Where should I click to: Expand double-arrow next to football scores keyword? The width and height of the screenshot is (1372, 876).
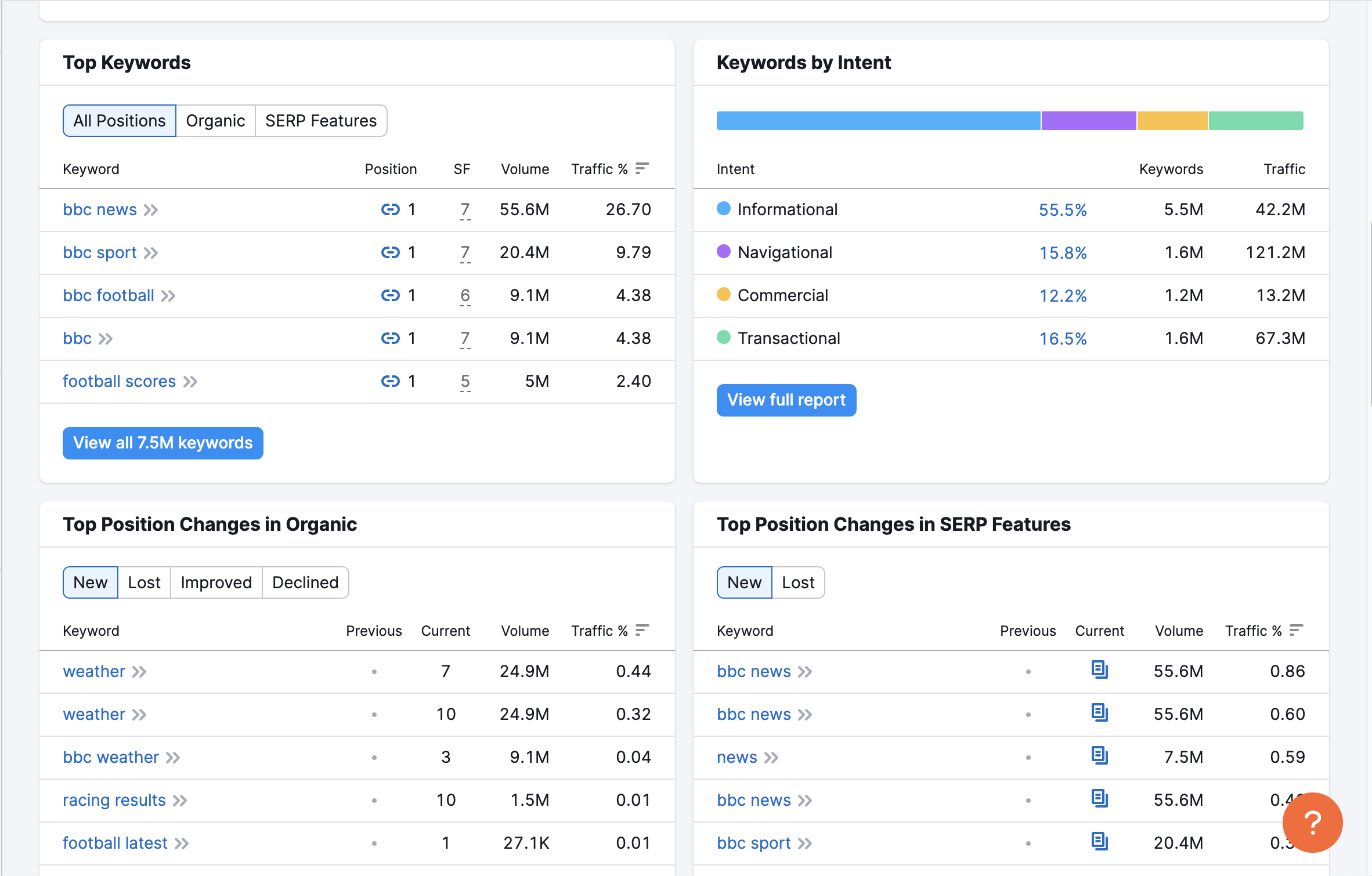tap(190, 382)
